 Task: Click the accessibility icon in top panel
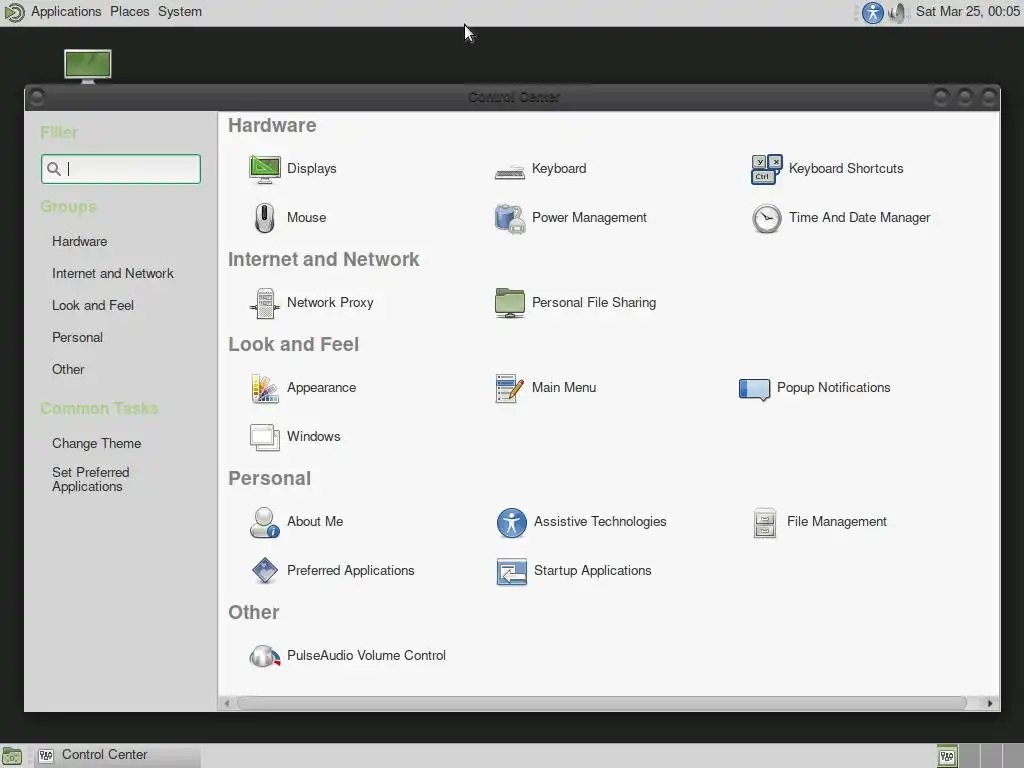(872, 12)
